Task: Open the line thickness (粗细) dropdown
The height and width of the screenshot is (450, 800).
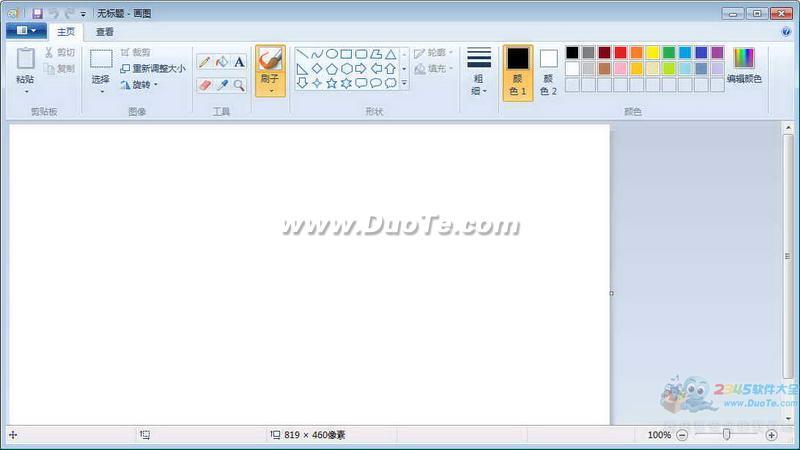Action: tap(479, 70)
